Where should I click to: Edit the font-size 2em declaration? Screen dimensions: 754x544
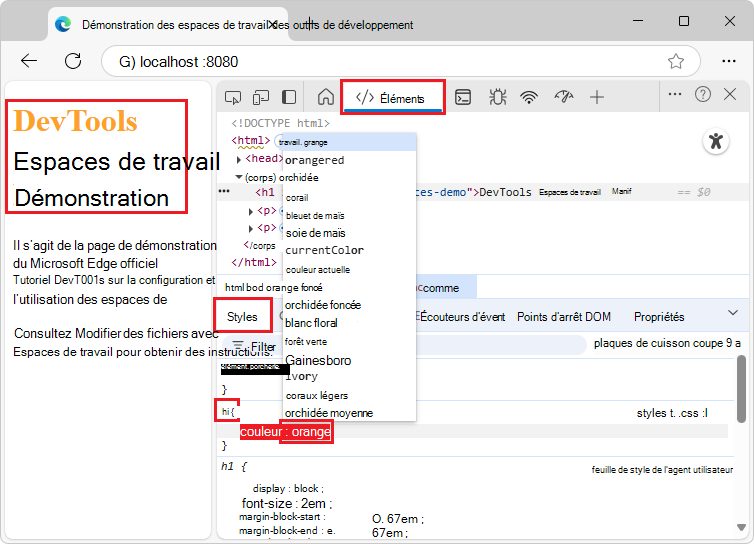click(x=287, y=504)
